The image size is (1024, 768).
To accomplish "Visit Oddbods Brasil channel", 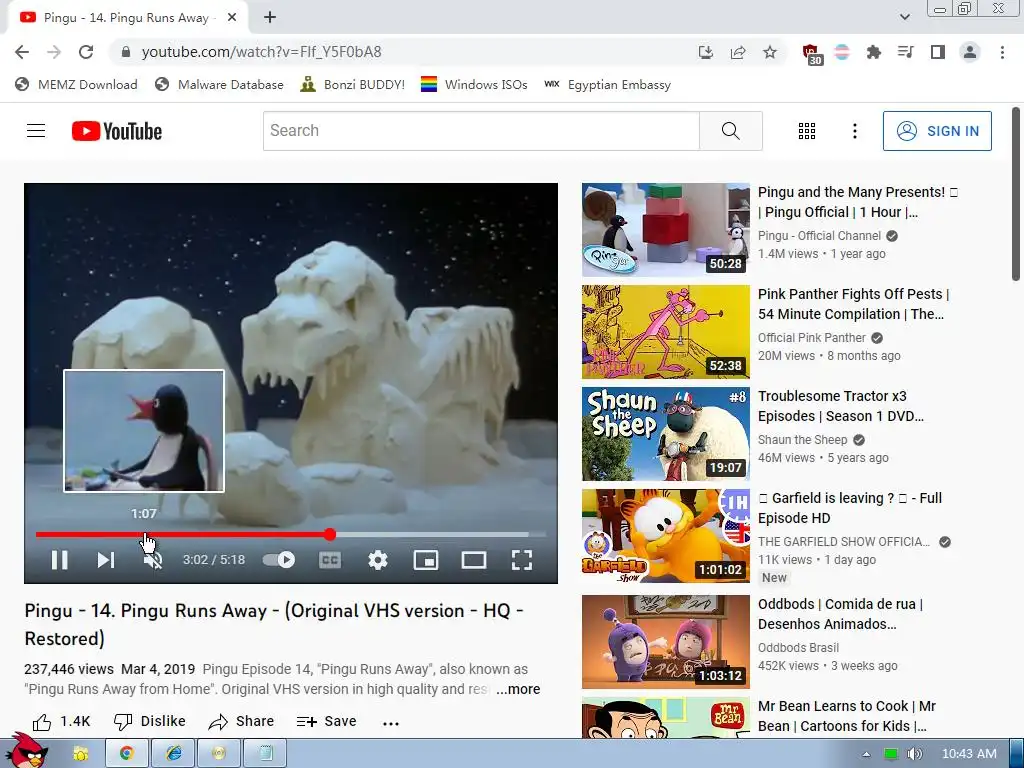I will click(x=798, y=647).
